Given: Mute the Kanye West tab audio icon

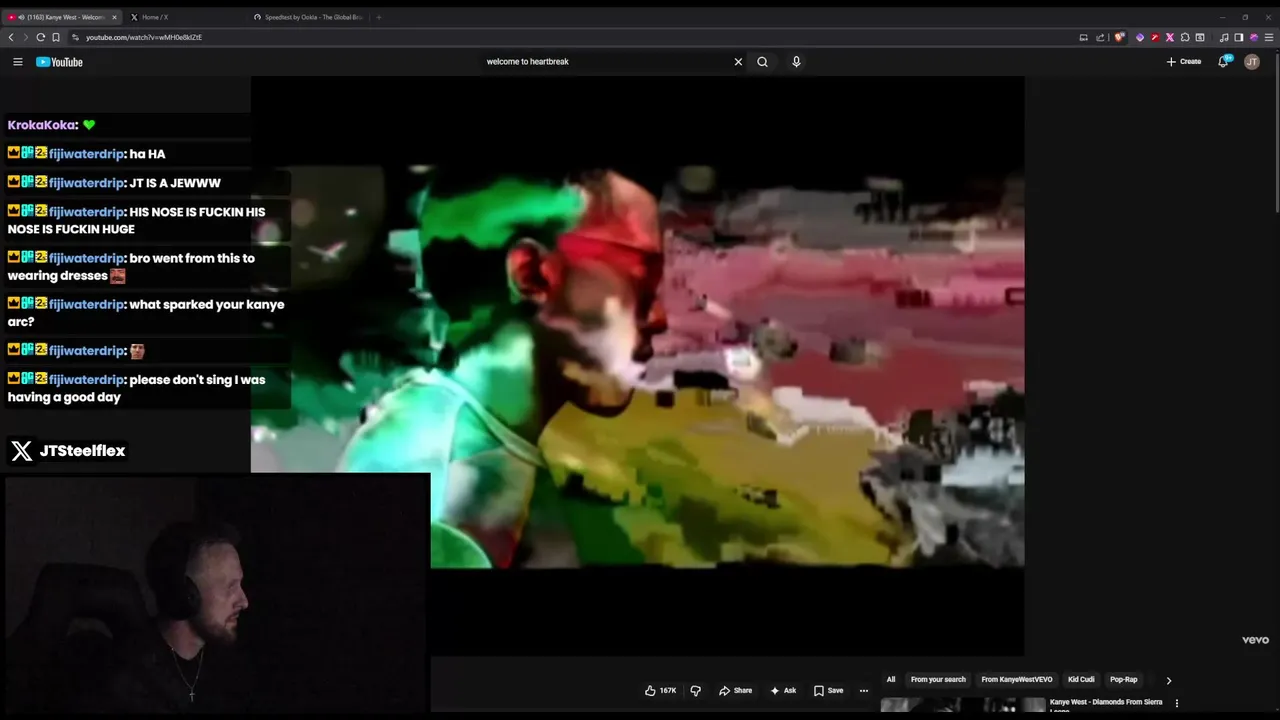Looking at the screenshot, I should [21, 17].
